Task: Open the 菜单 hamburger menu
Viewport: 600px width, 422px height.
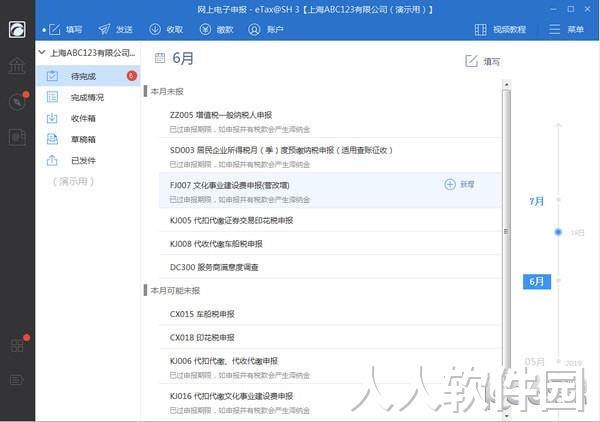Action: (x=567, y=29)
